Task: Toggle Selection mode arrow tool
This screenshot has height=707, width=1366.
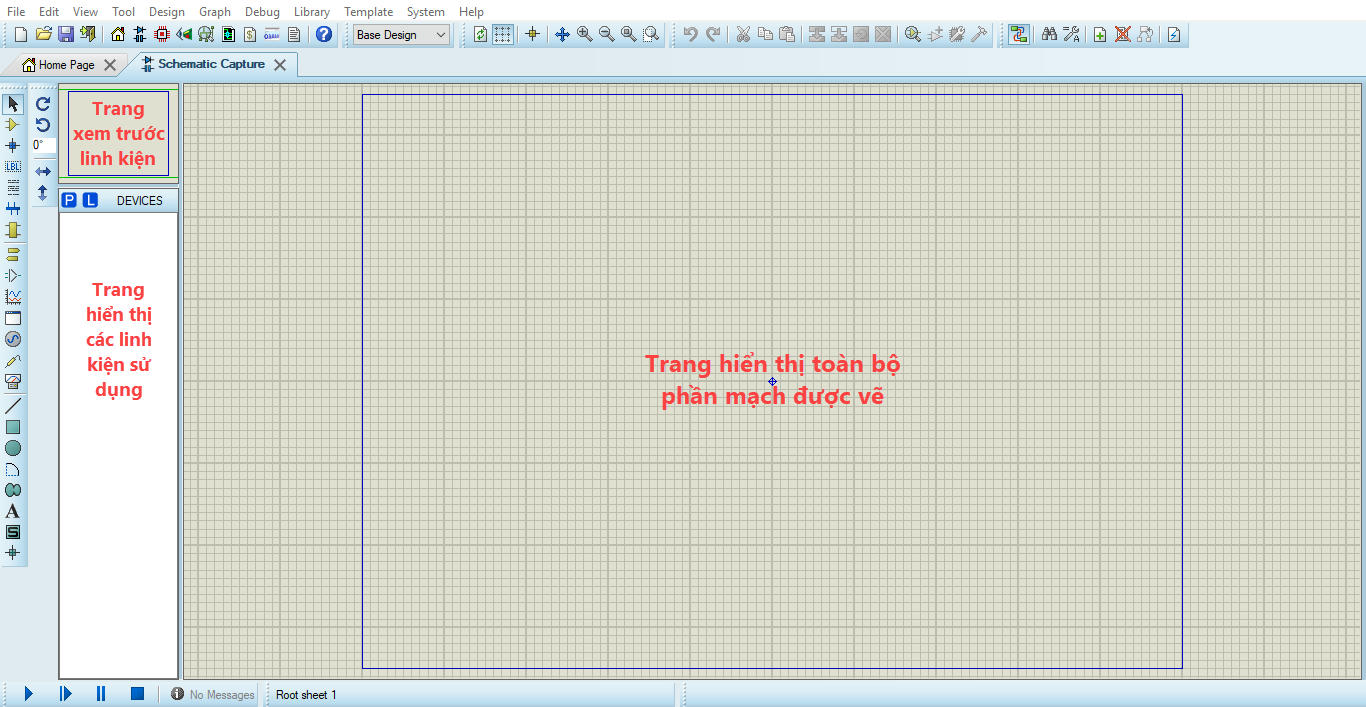Action: pos(13,104)
